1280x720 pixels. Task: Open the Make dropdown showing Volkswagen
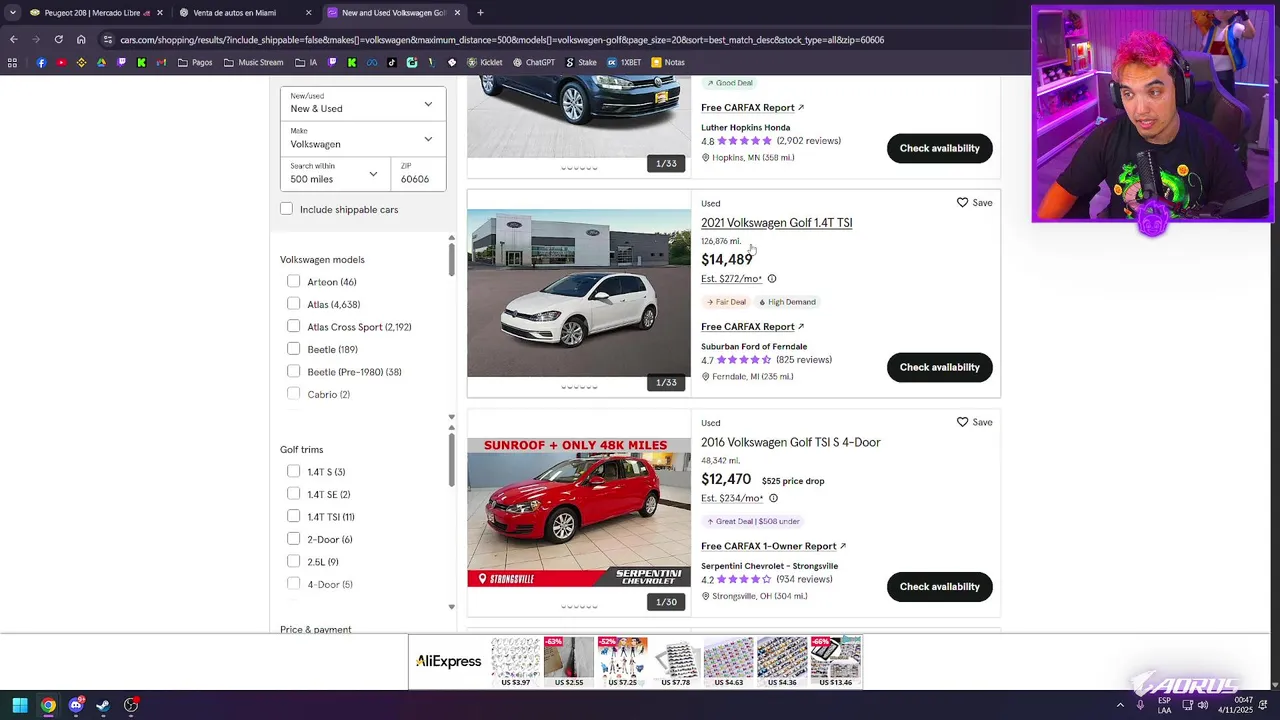(363, 139)
